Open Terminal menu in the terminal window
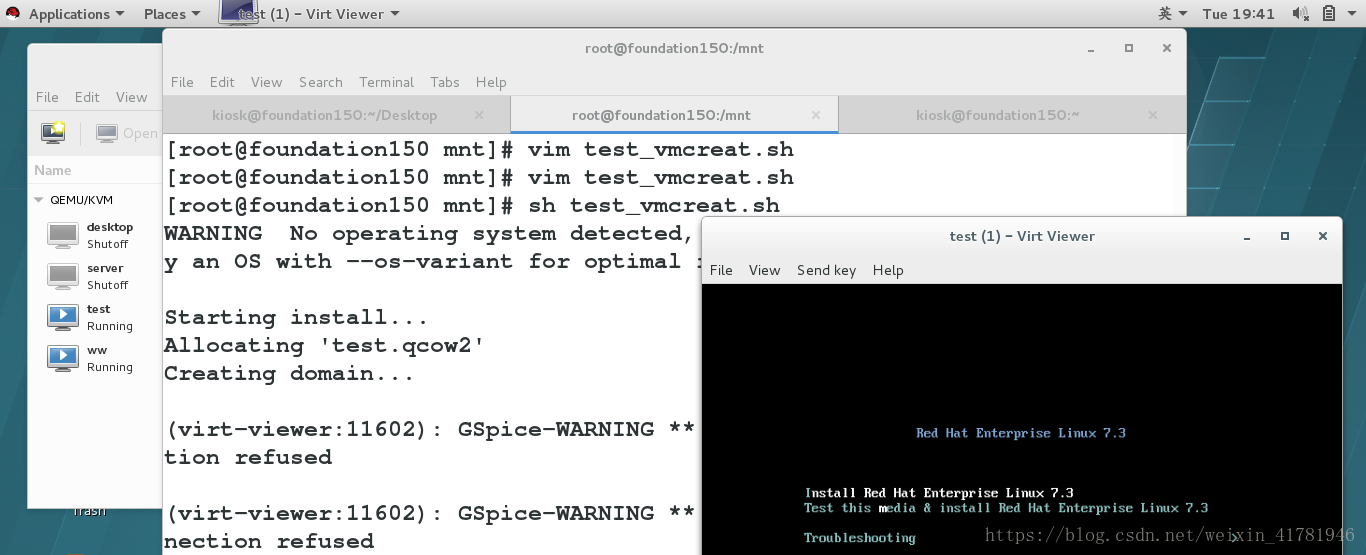This screenshot has width=1366, height=555. (386, 82)
